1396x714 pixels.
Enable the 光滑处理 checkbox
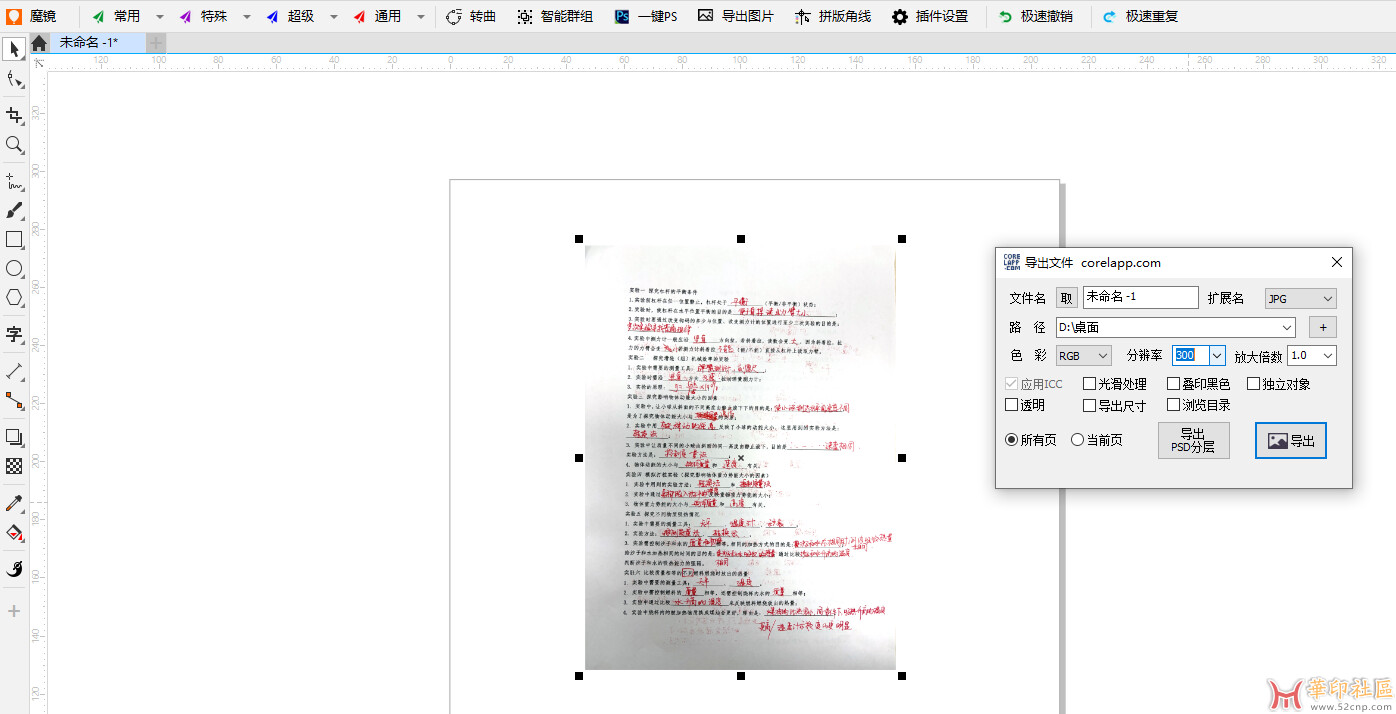click(x=1090, y=384)
